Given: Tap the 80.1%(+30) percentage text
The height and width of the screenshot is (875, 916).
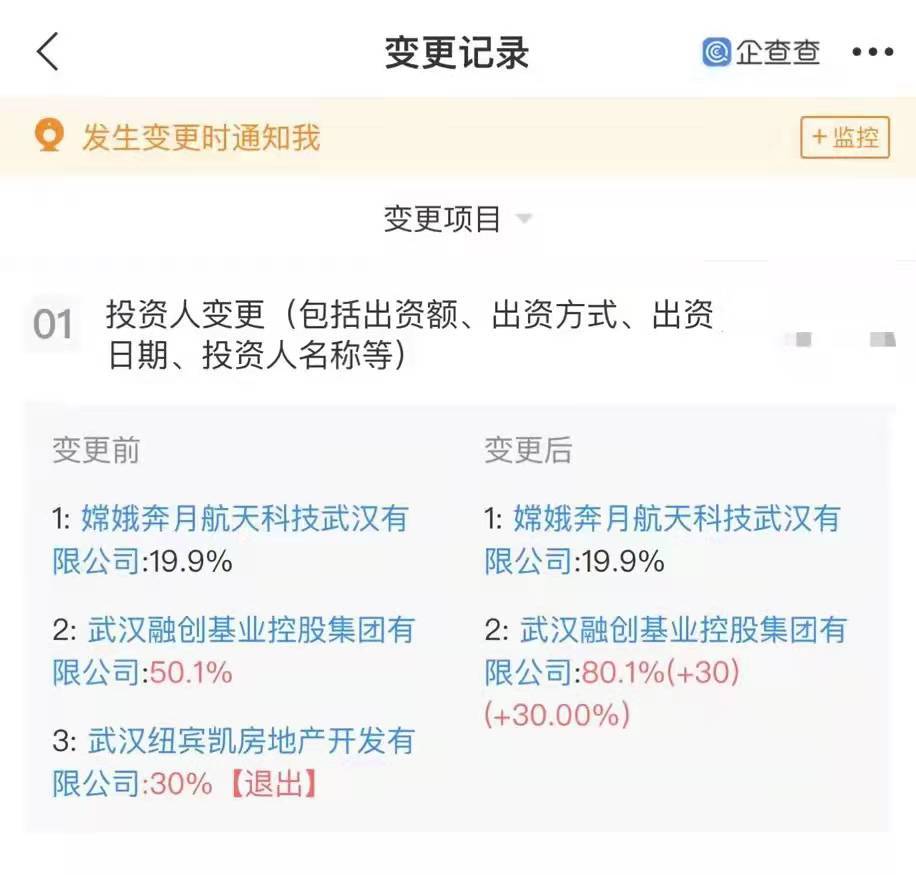Looking at the screenshot, I should [661, 672].
